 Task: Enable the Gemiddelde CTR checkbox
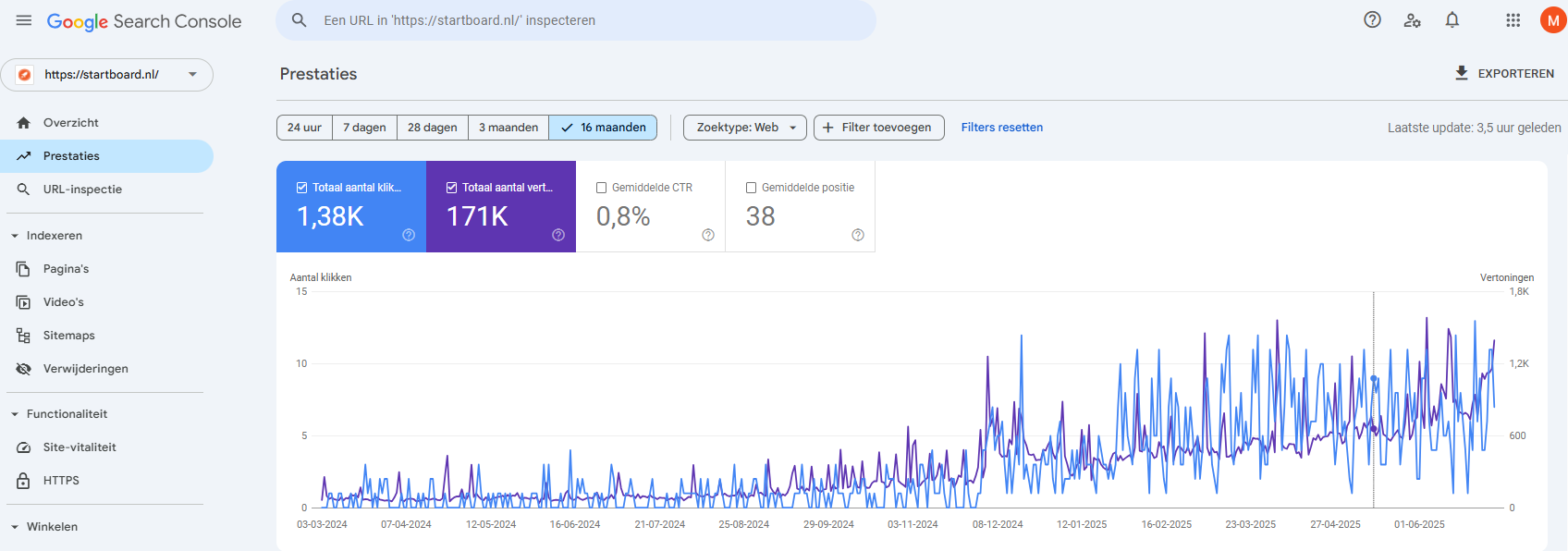click(x=601, y=188)
